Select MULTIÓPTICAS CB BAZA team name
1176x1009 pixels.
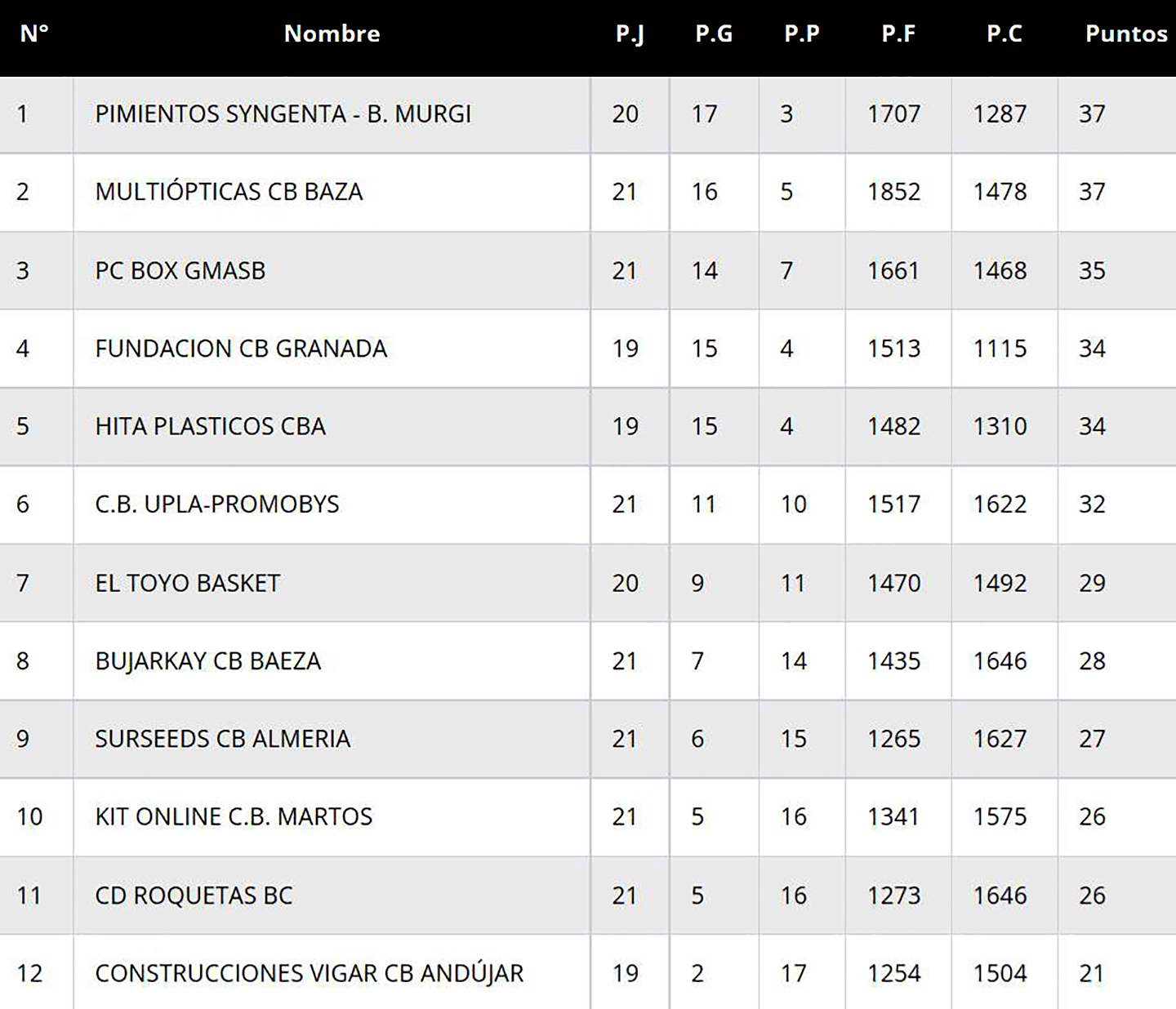point(229,192)
